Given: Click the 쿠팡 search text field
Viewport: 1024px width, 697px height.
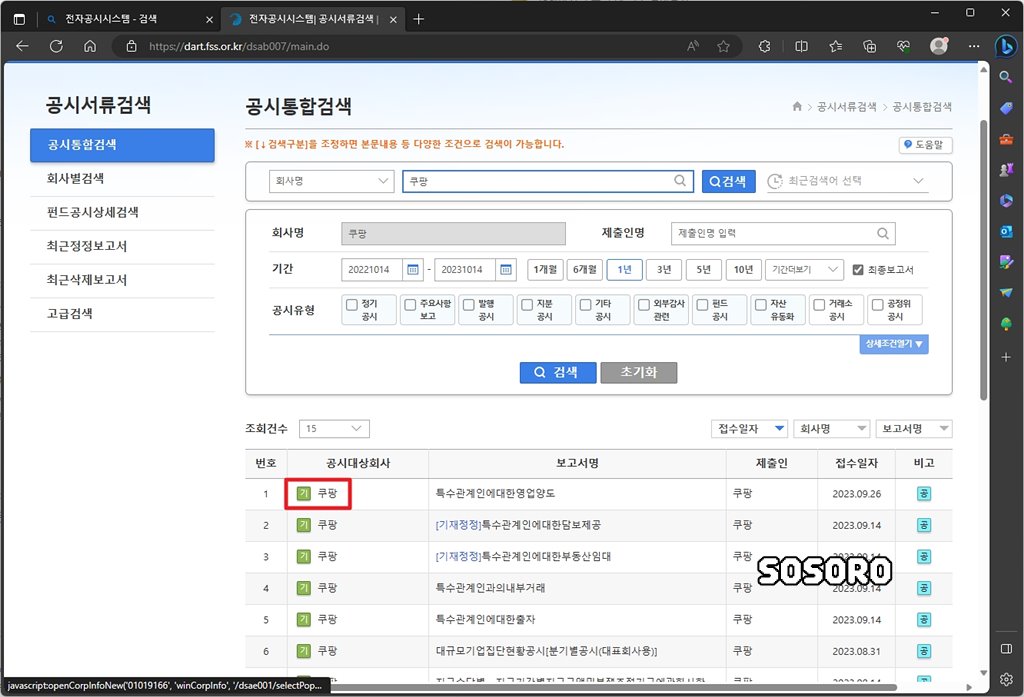Looking at the screenshot, I should 547,181.
